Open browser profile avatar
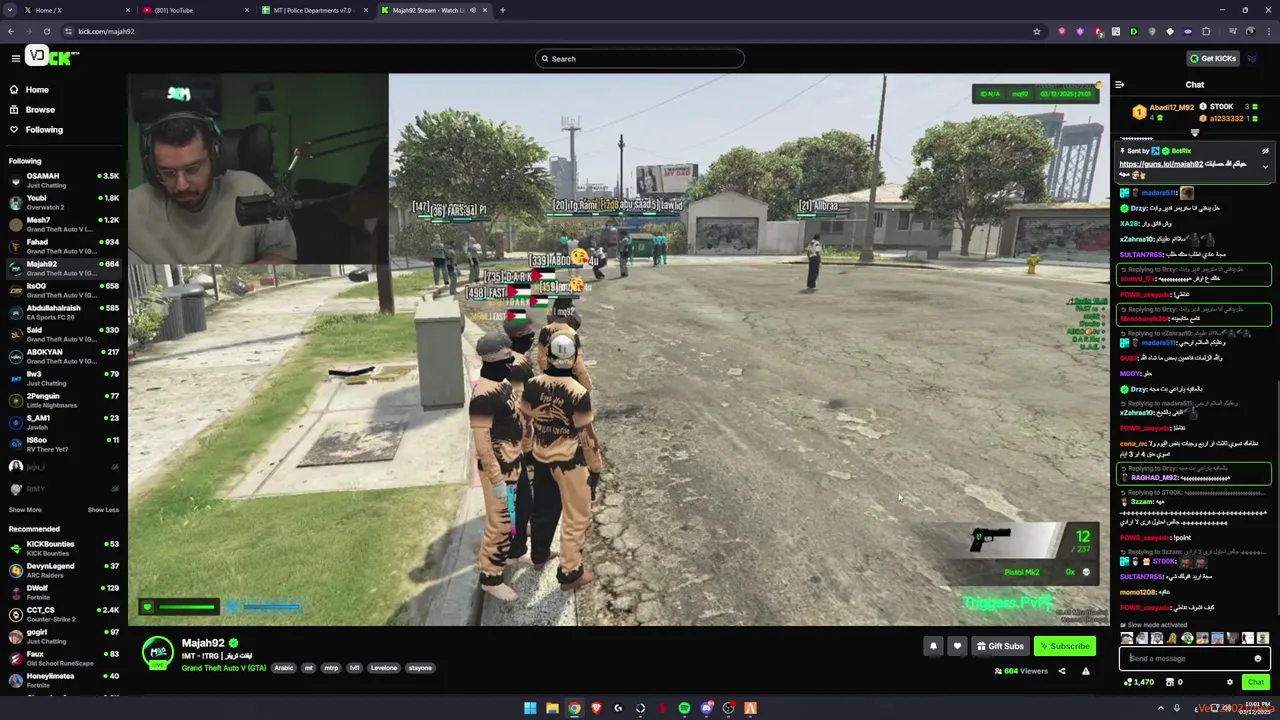This screenshot has height=720, width=1280. click(1250, 31)
